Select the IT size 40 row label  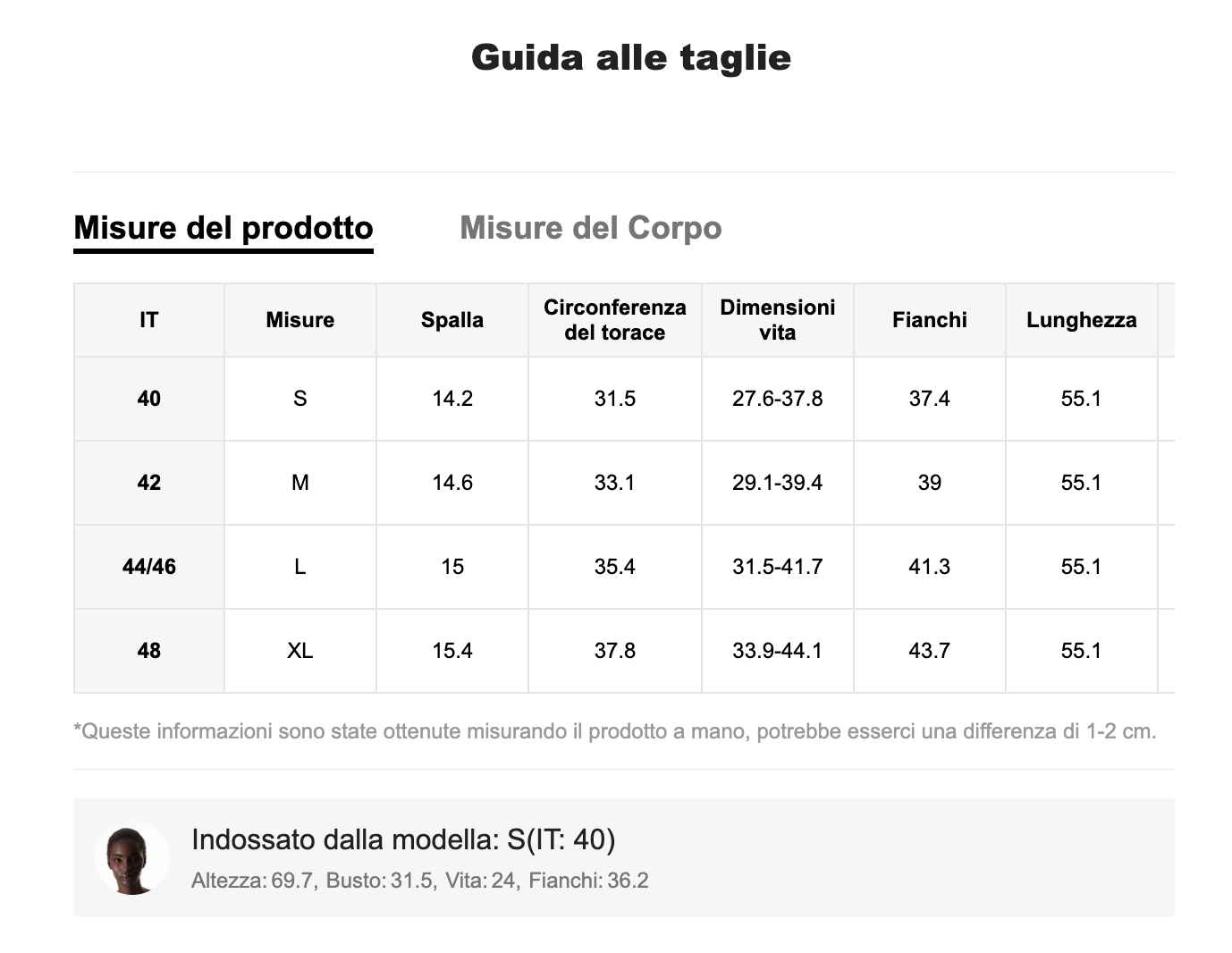tap(149, 399)
